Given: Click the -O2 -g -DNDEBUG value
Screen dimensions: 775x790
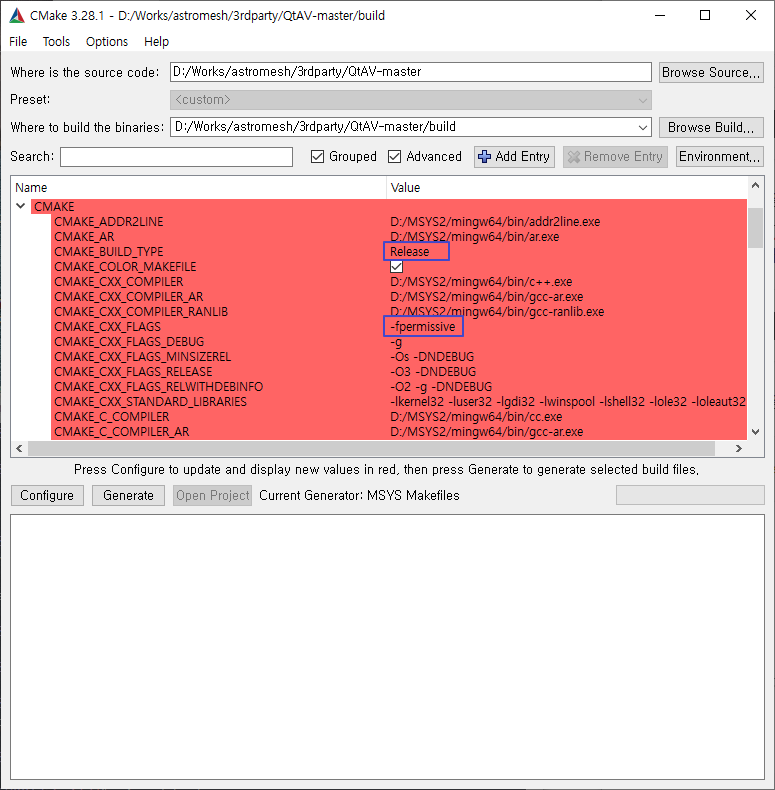Looking at the screenshot, I should [x=441, y=387].
